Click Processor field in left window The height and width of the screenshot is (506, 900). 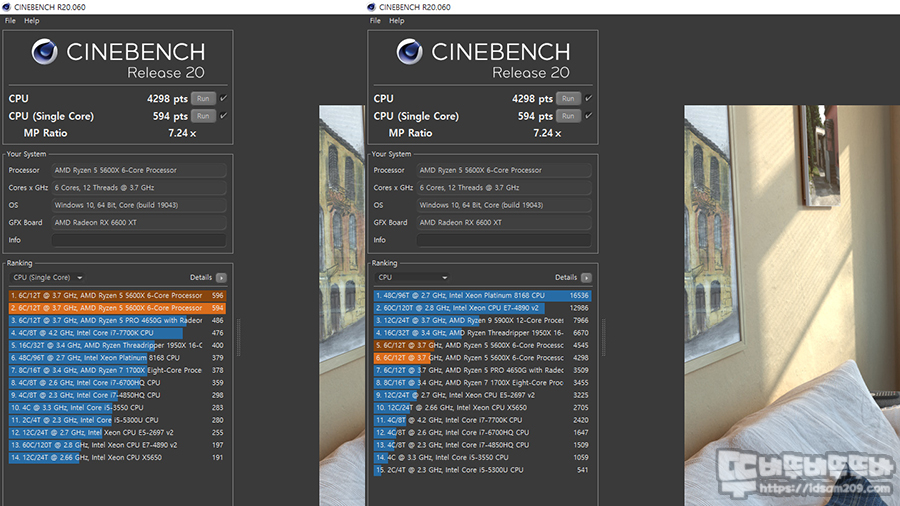(139, 170)
